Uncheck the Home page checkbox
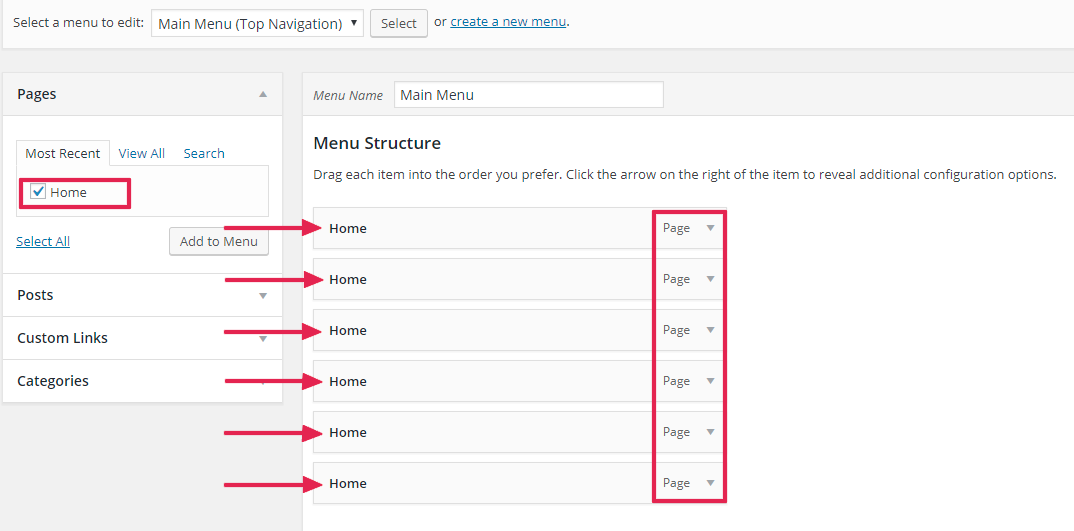This screenshot has height=531, width=1074. click(x=38, y=192)
